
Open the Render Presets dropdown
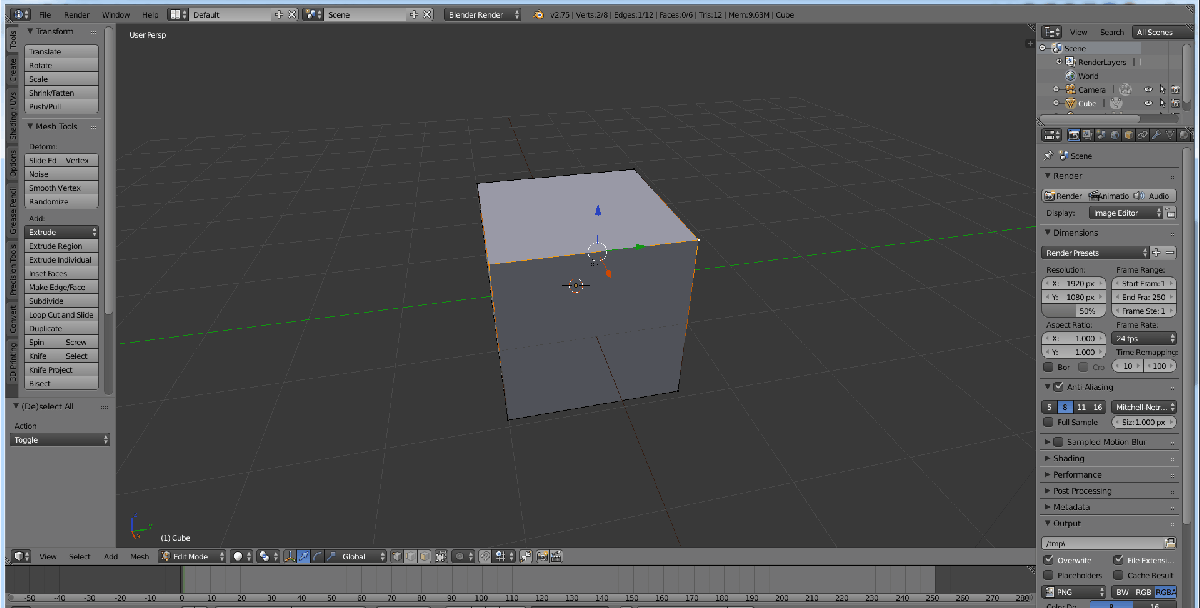pyautogui.click(x=1095, y=253)
